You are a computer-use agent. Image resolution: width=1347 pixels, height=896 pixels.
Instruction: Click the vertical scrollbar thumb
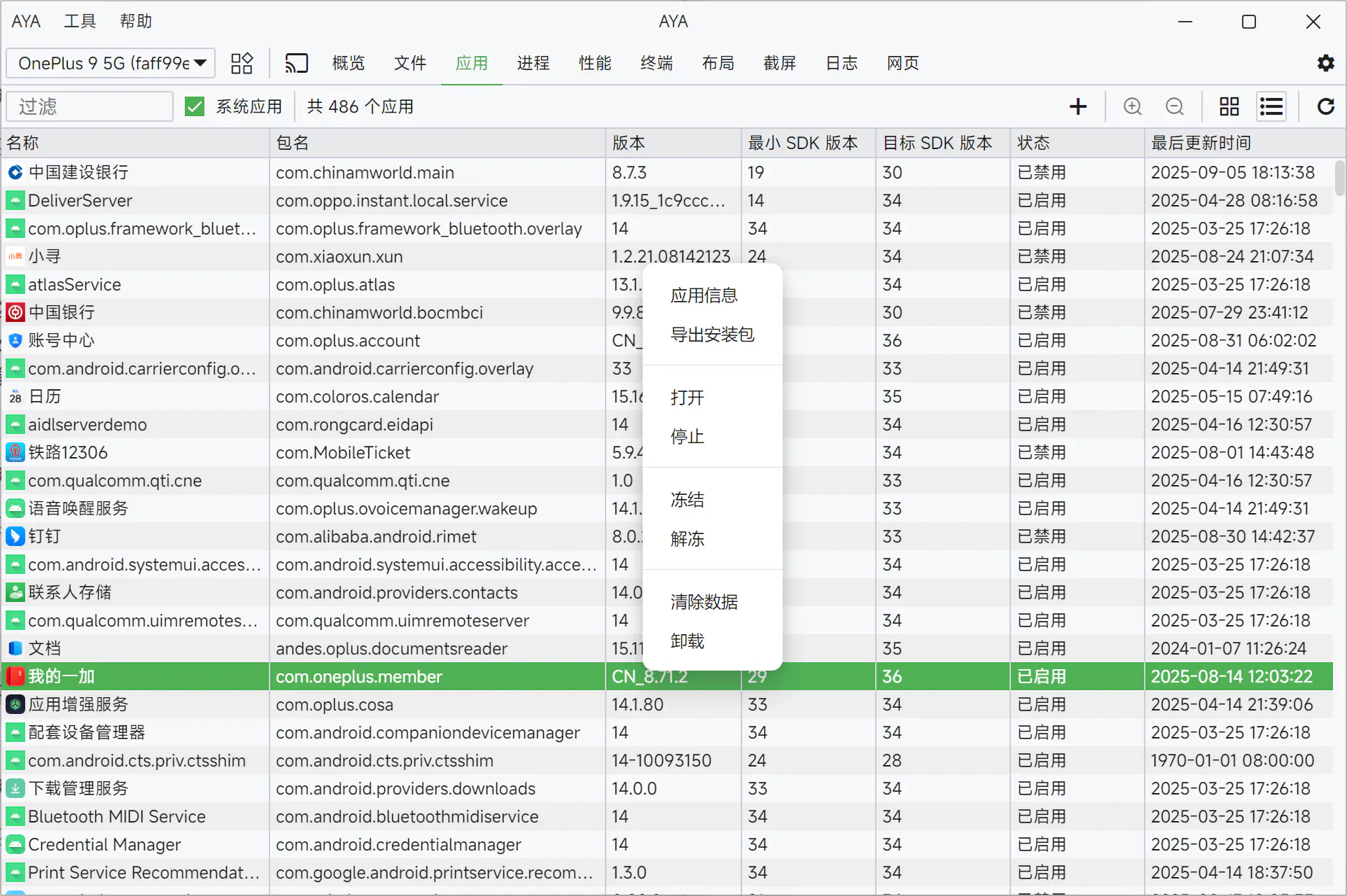1339,178
